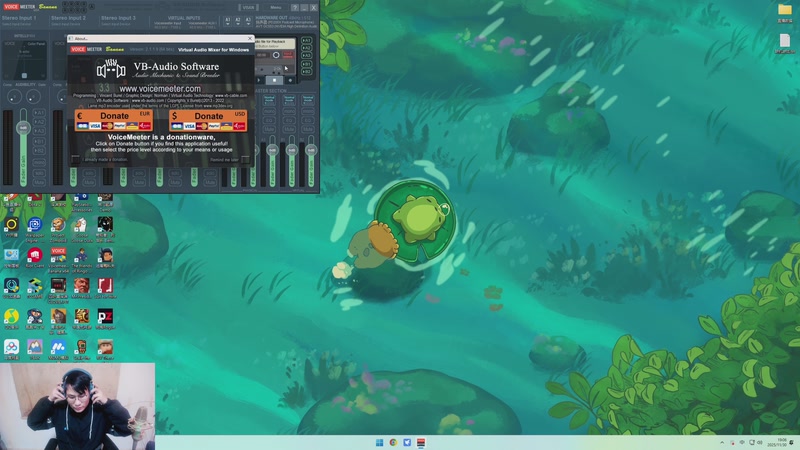The image size is (800, 450).
Task: Toggle A1 routing on Stereo Input 1
Action: pyautogui.click(x=39, y=113)
